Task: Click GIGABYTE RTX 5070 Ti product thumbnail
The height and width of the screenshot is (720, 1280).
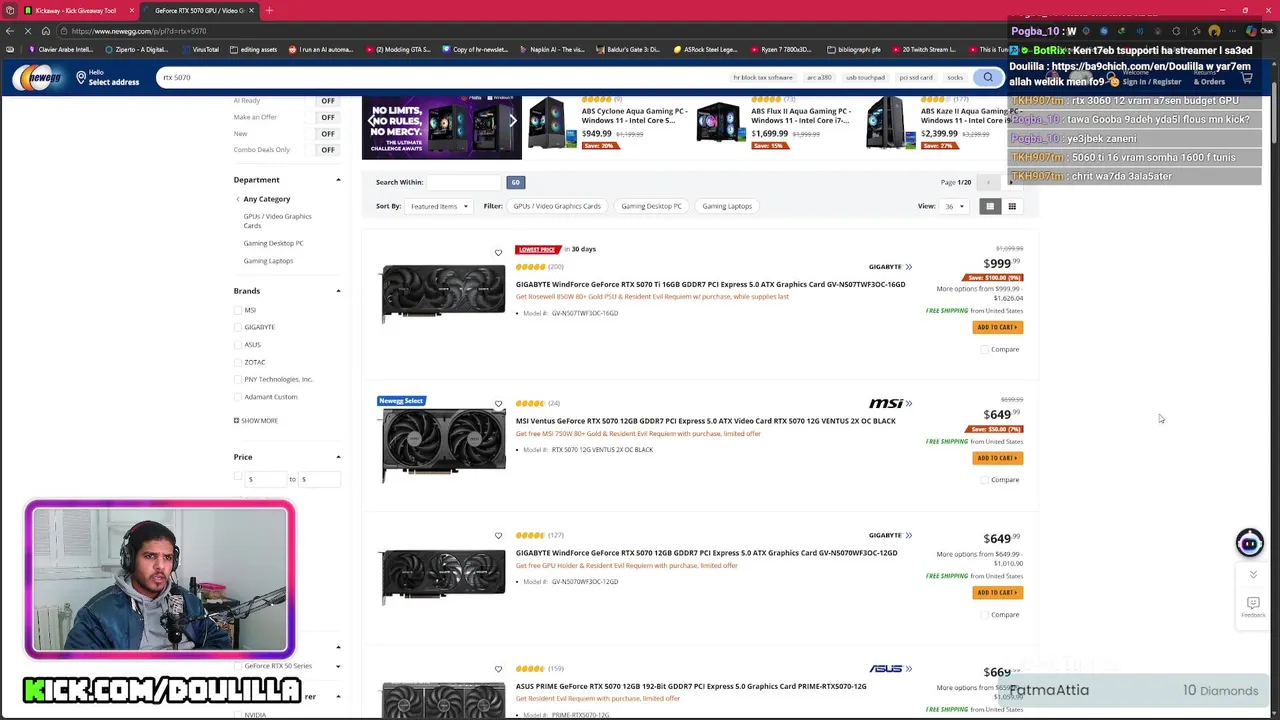Action: tap(443, 294)
